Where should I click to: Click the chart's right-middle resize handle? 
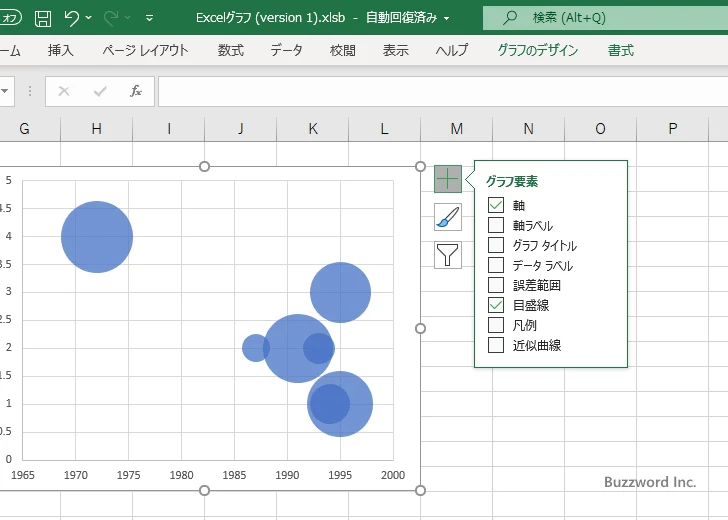click(x=420, y=328)
